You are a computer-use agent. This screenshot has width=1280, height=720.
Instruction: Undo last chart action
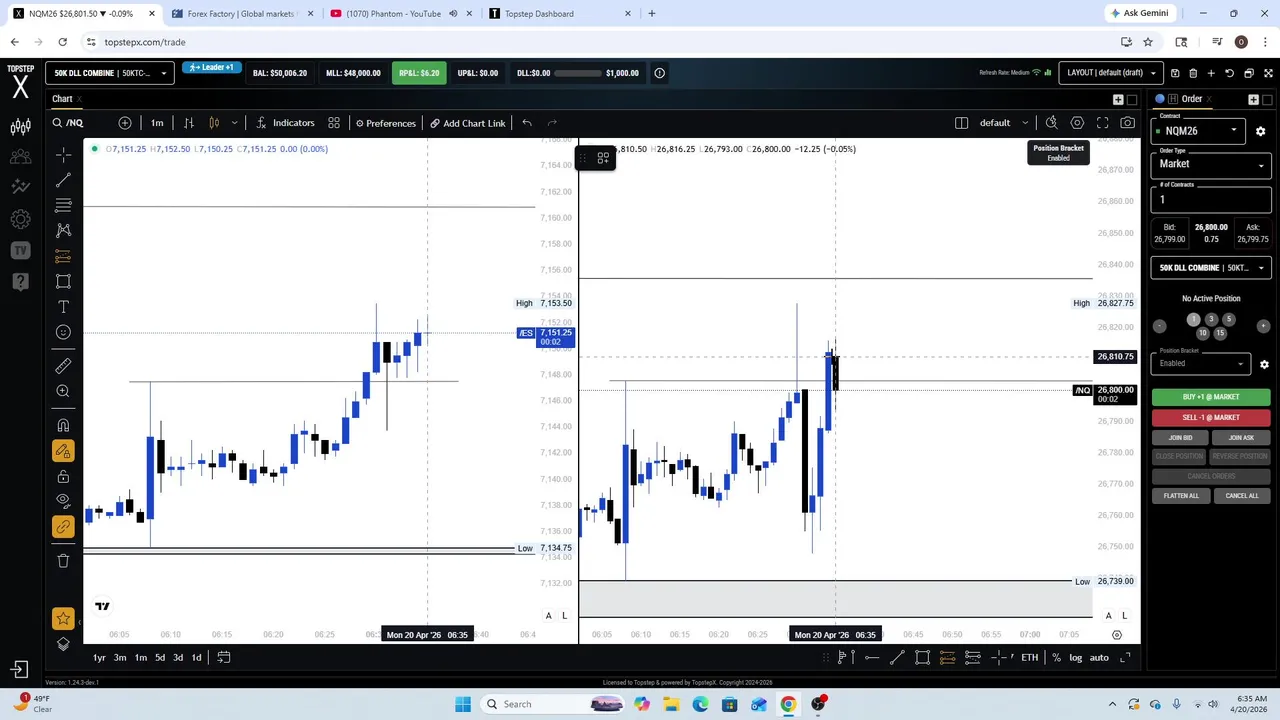point(527,123)
